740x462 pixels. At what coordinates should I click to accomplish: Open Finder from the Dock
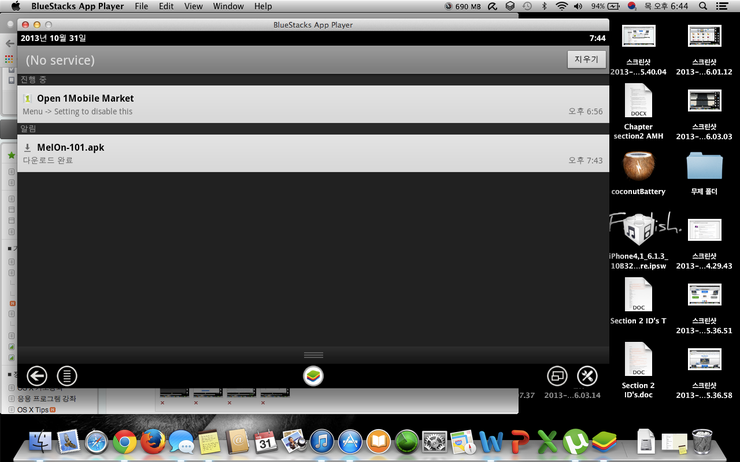[x=40, y=442]
